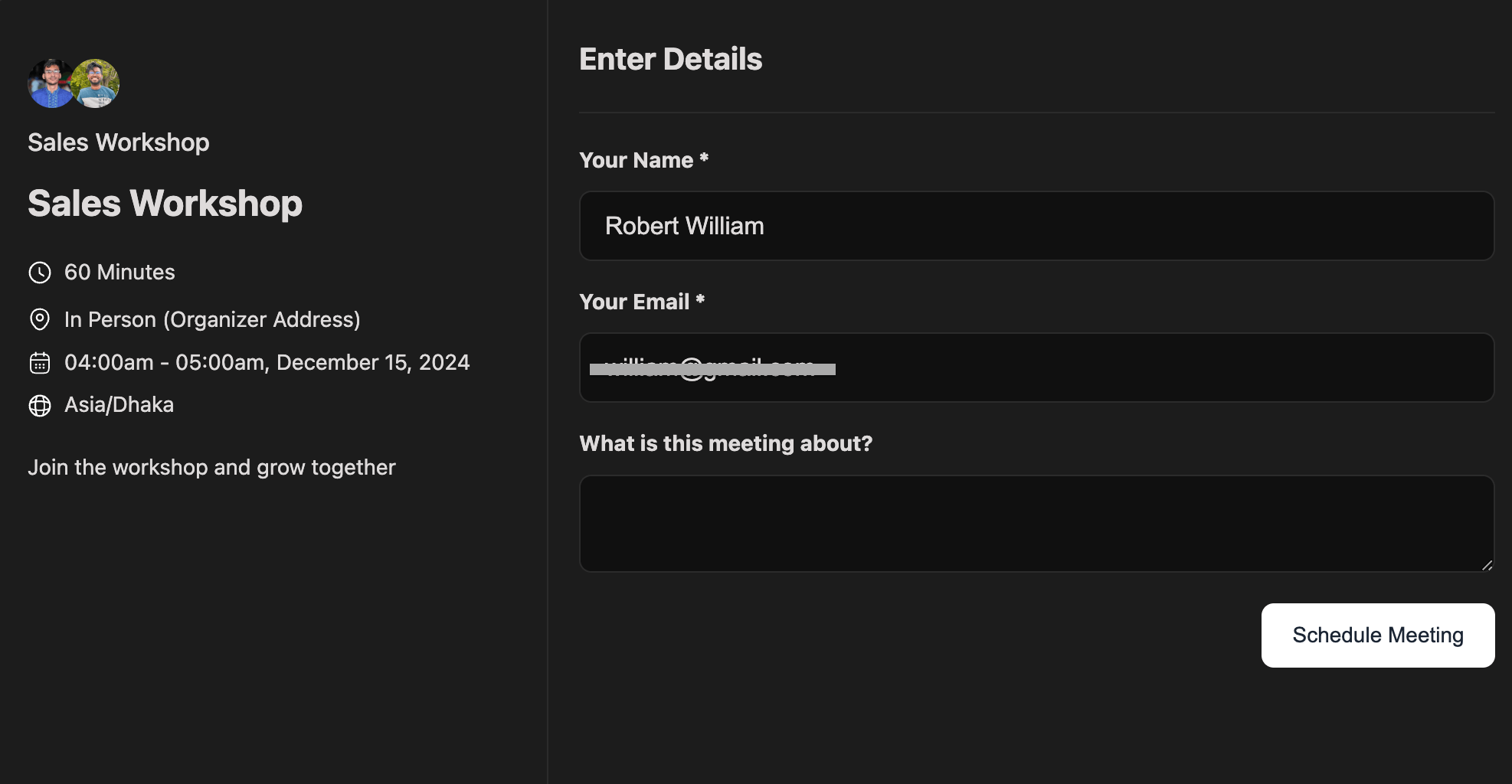The width and height of the screenshot is (1512, 784).
Task: Click the calendar icon beside the date
Action: tap(40, 363)
